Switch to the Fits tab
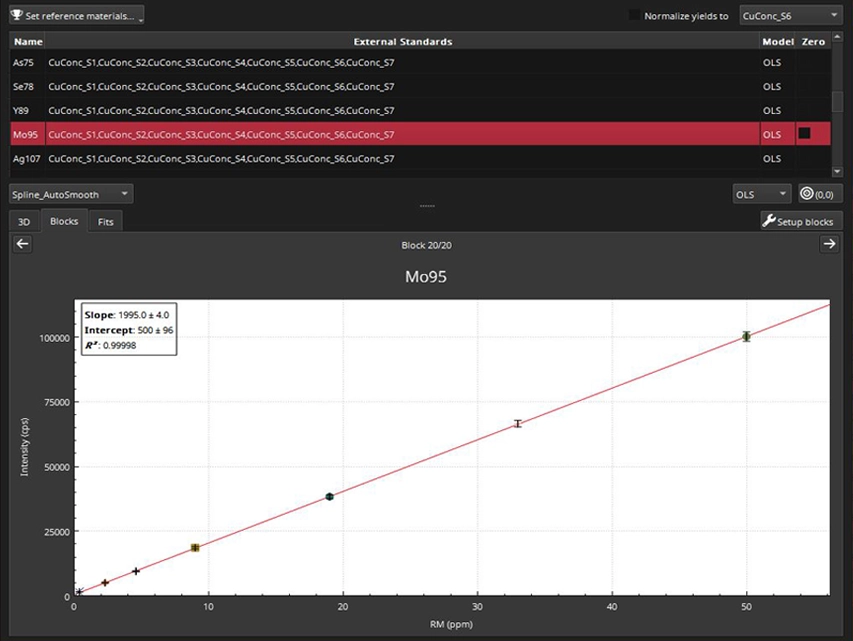This screenshot has width=853, height=641. click(105, 221)
